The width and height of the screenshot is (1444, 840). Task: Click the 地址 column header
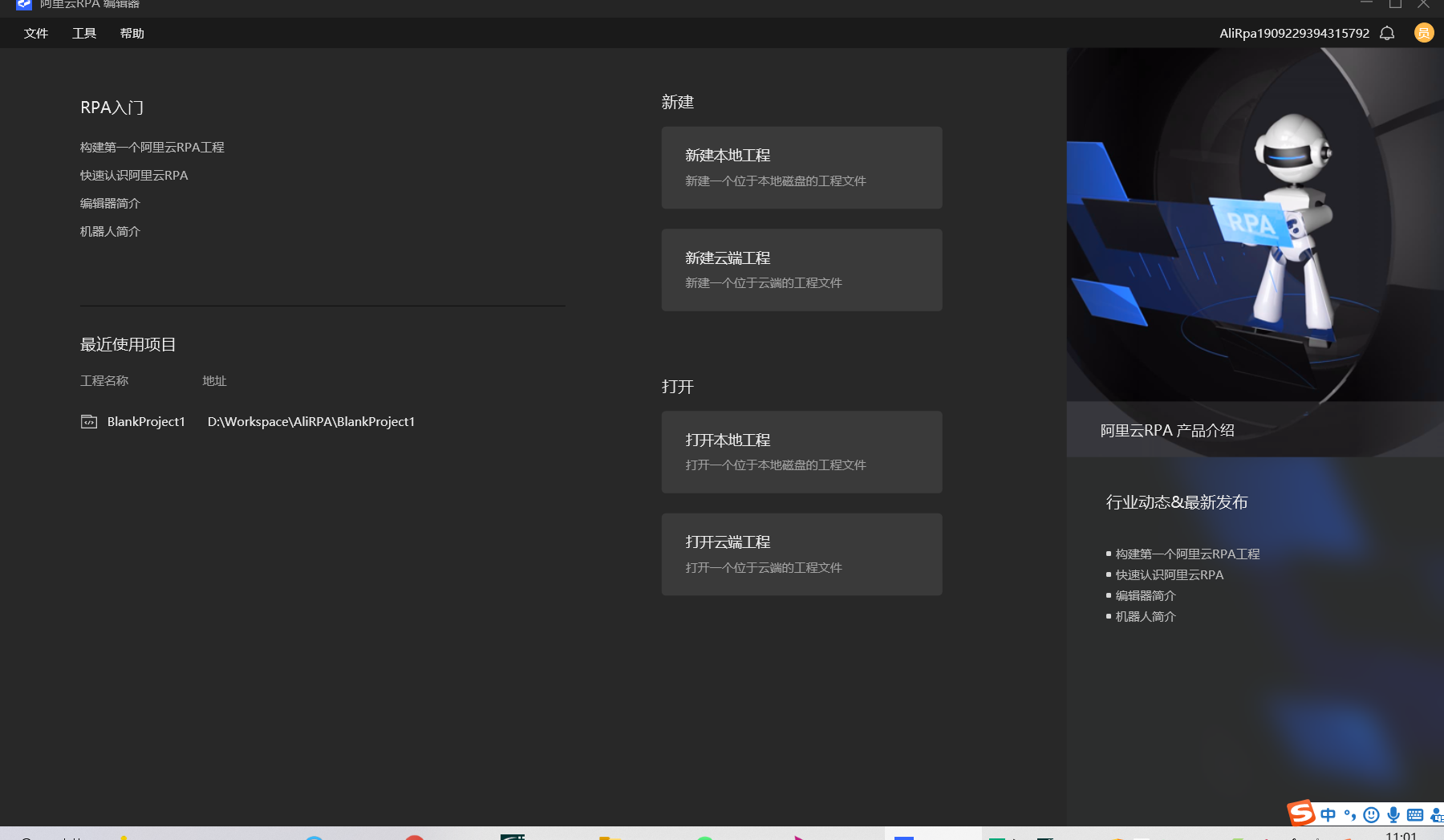click(214, 380)
